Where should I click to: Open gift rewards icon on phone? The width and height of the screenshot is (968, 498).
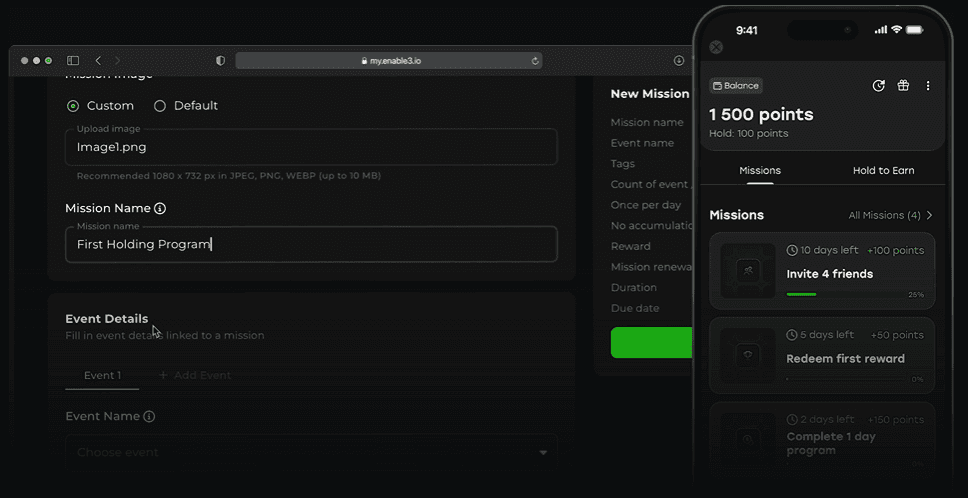(903, 86)
